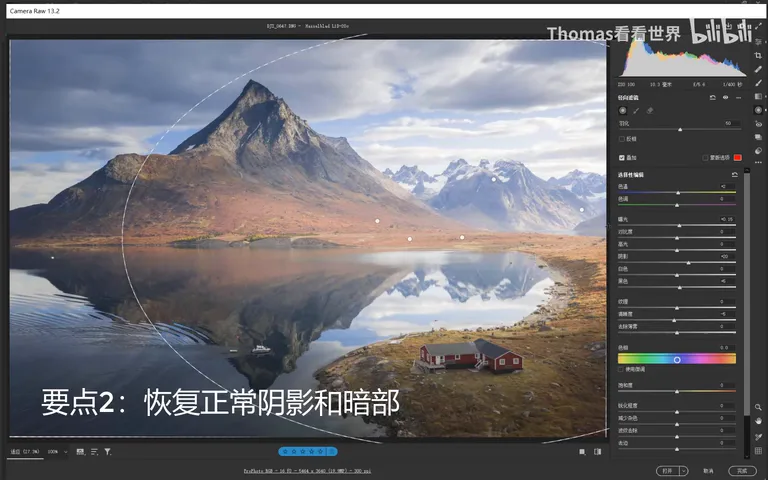Open filmstrip menu icon in bottom bar

pyautogui.click(x=80, y=452)
